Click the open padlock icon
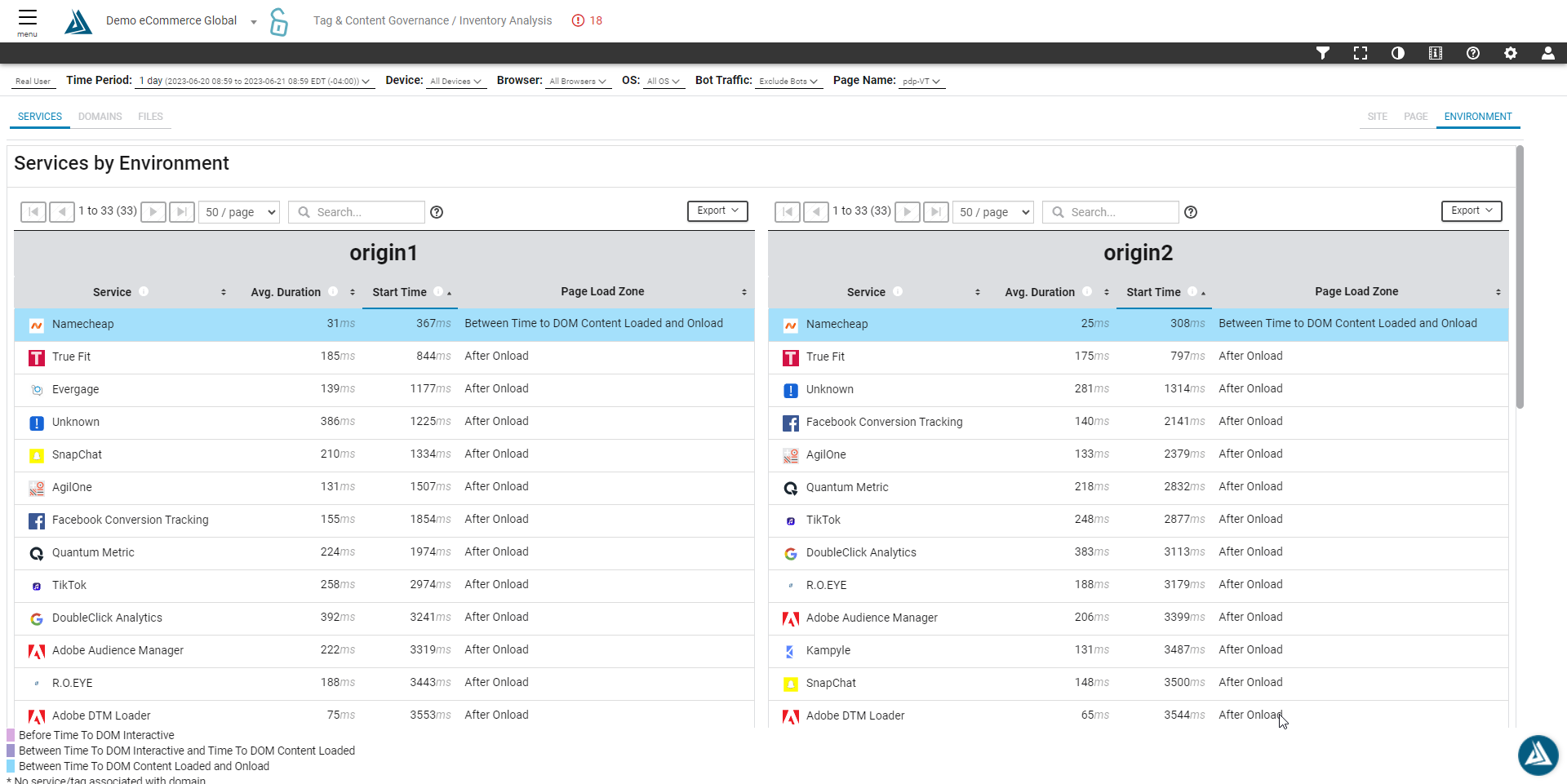The image size is (1567, 784). point(278,22)
